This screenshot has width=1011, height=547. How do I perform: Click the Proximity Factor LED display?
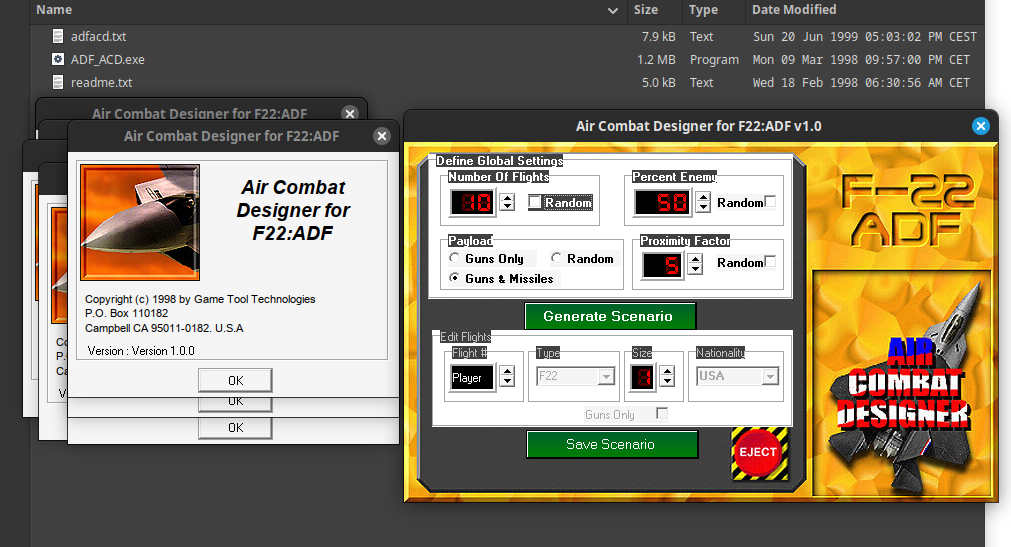tap(662, 264)
